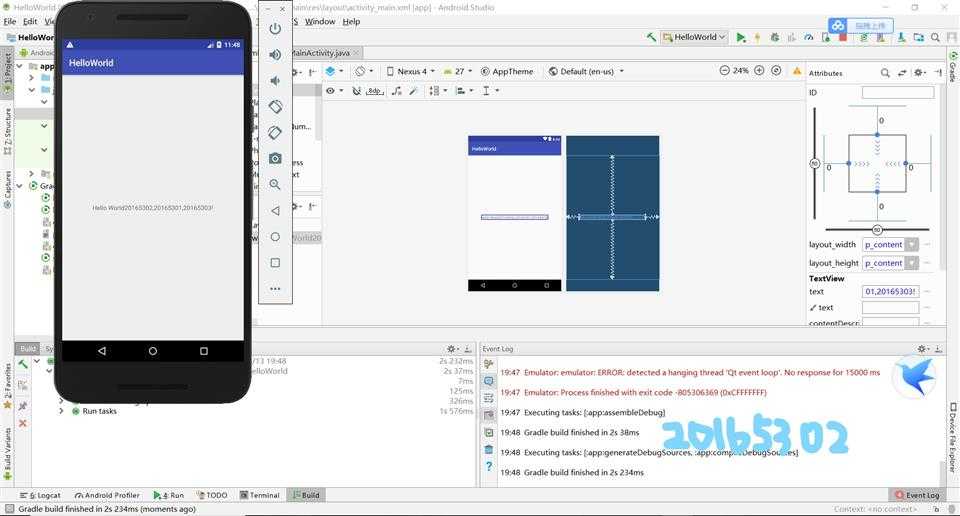Image resolution: width=960 pixels, height=516 pixels.
Task: Open emulator extended controls (three dots)
Action: tap(275, 288)
